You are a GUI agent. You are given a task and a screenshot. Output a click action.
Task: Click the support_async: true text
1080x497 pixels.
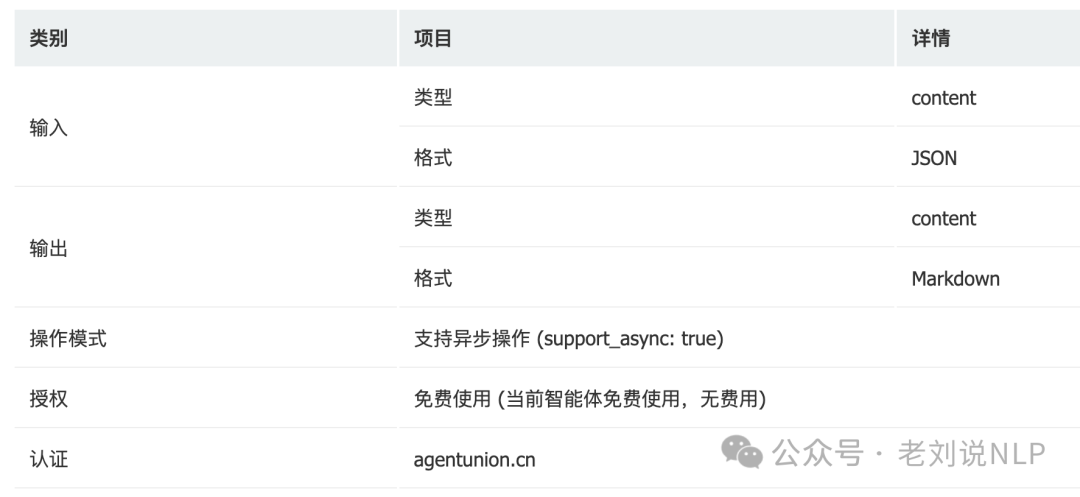coord(630,339)
